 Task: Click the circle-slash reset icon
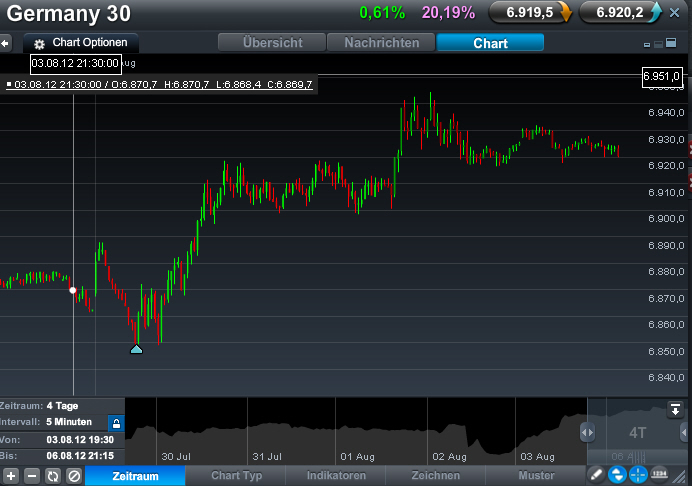point(74,476)
